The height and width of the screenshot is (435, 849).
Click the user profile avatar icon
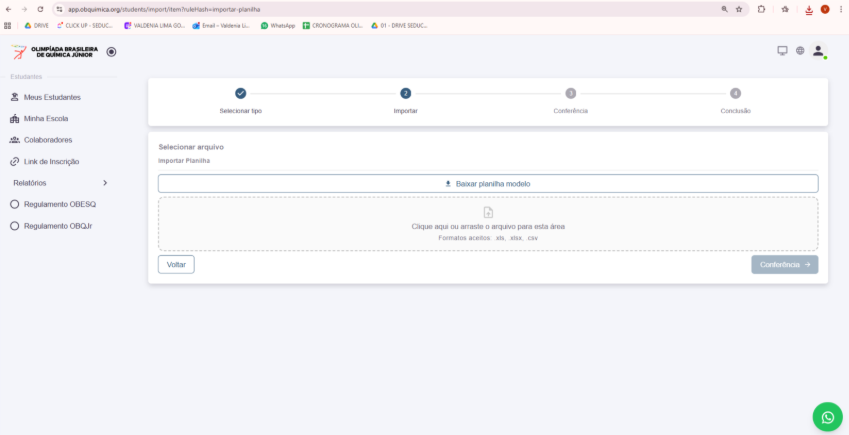click(818, 51)
